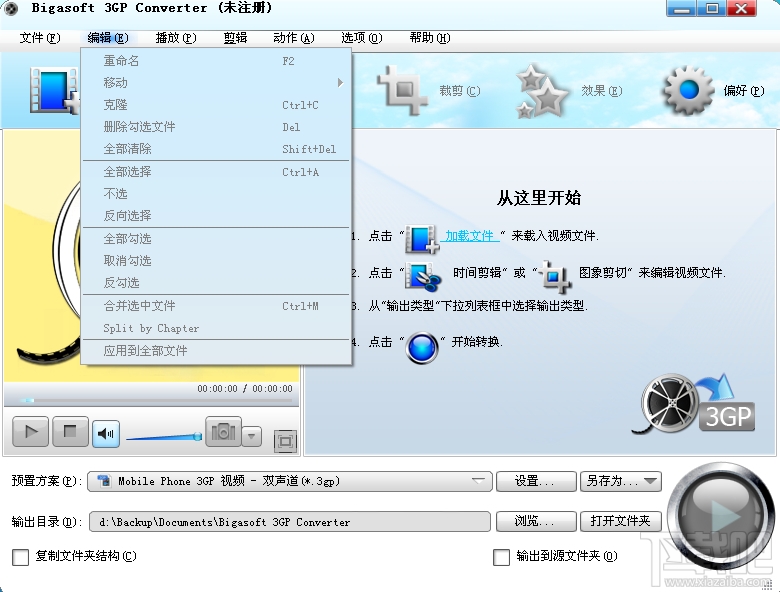Choose 全部清除 menu entry
The height and width of the screenshot is (592, 780).
[216, 148]
